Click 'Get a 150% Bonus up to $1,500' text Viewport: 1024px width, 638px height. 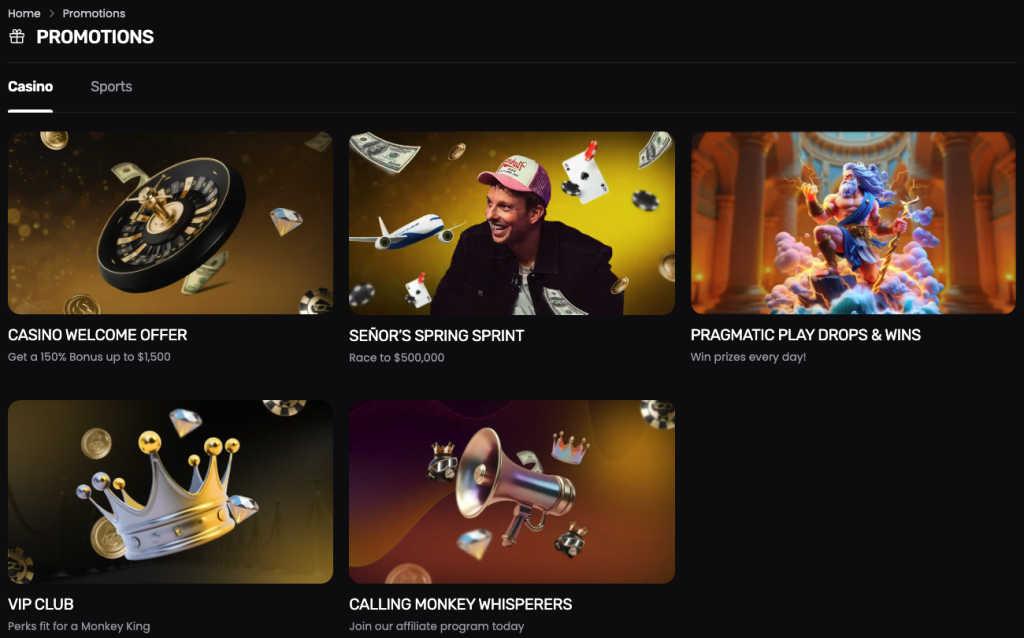89,357
